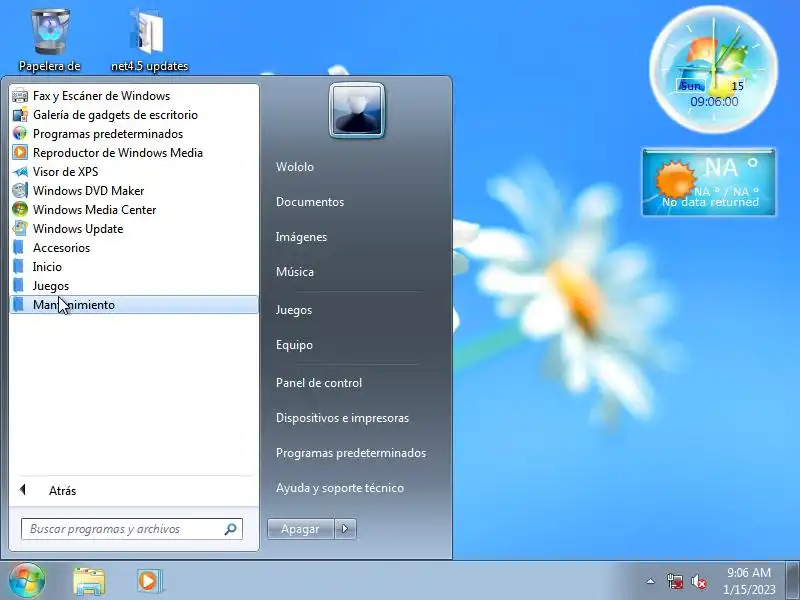
Task: Open Fax y Escáner de Windows icon
Action: (x=20, y=96)
